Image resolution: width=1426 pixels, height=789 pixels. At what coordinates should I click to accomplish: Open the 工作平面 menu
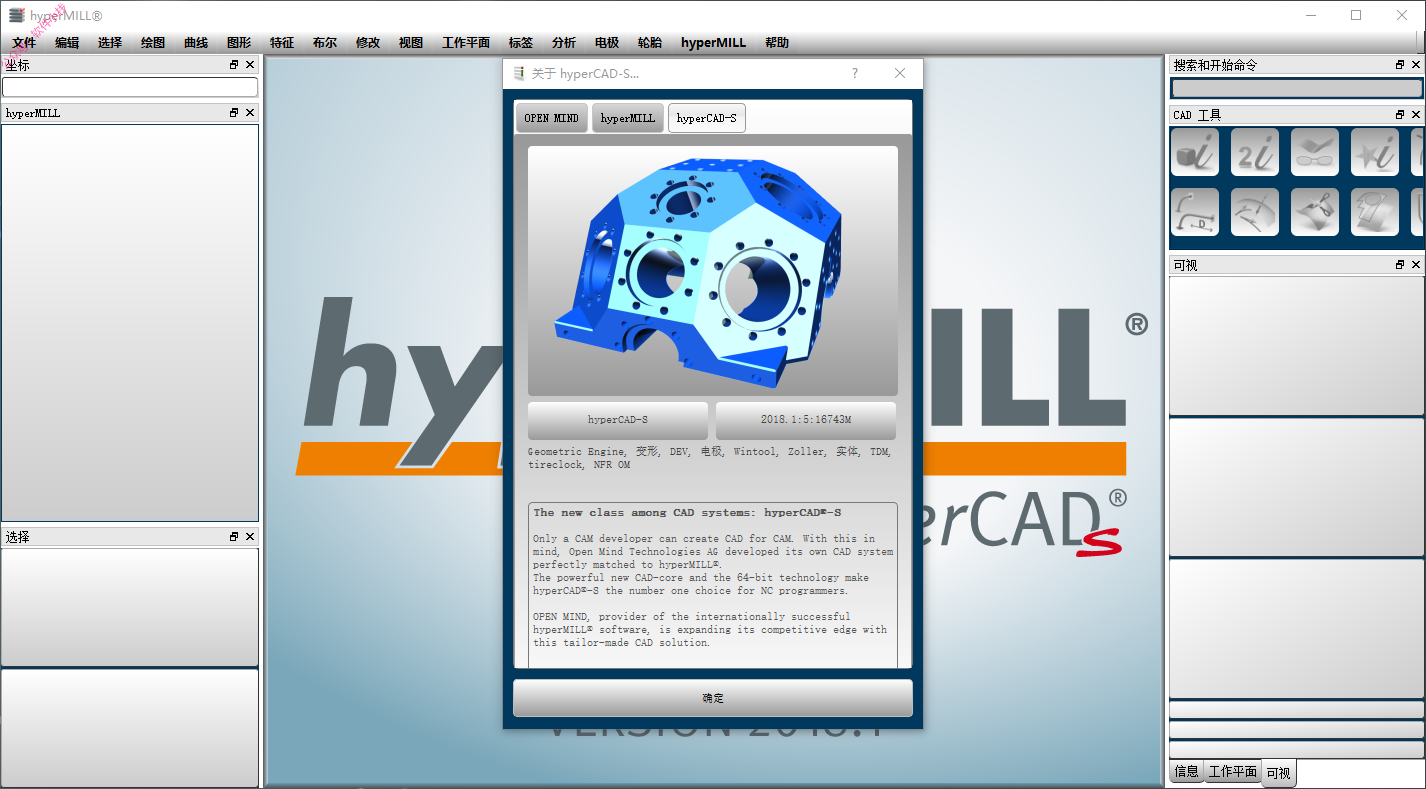[466, 43]
